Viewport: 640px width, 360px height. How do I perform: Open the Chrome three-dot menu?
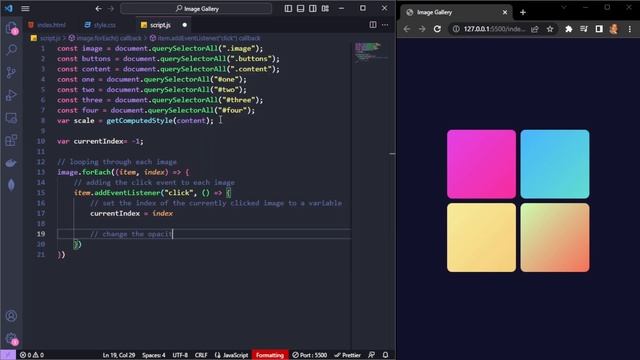tap(630, 29)
